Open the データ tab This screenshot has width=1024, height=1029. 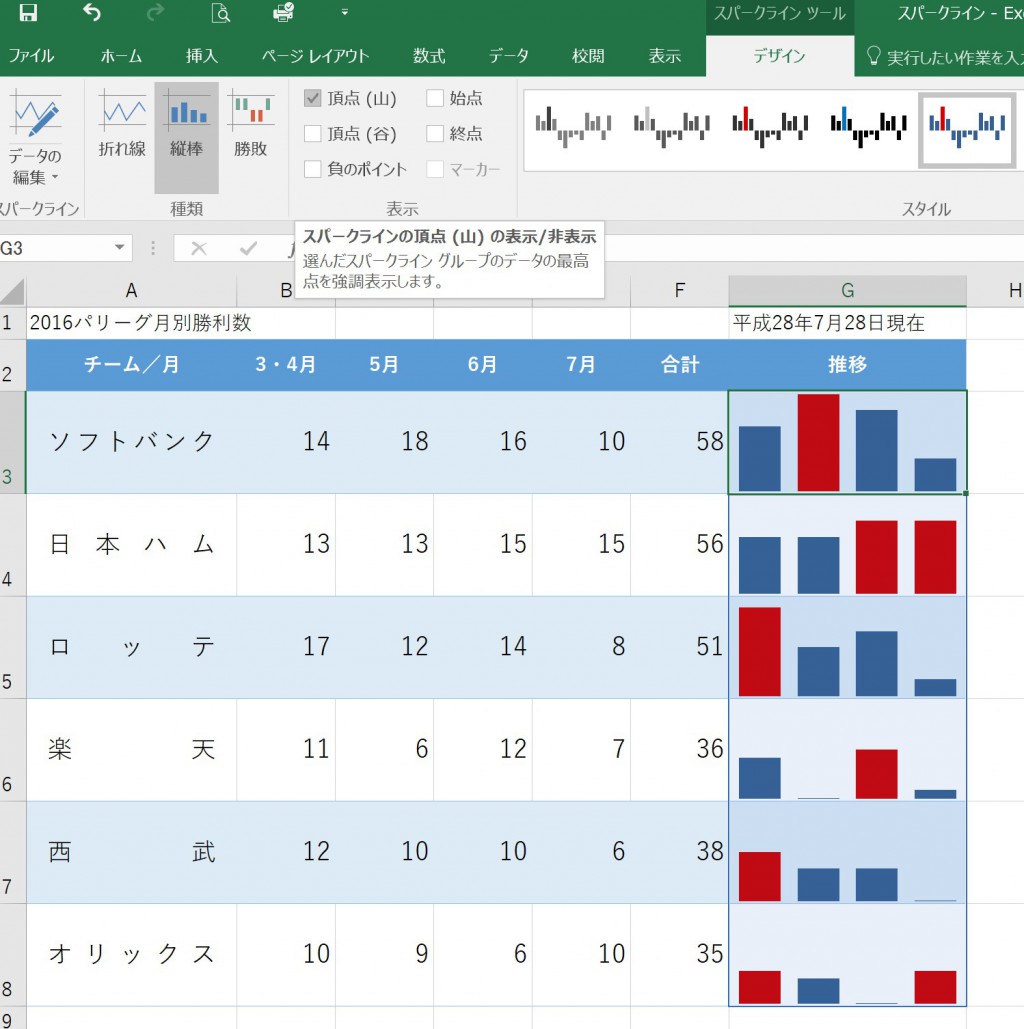[x=509, y=56]
